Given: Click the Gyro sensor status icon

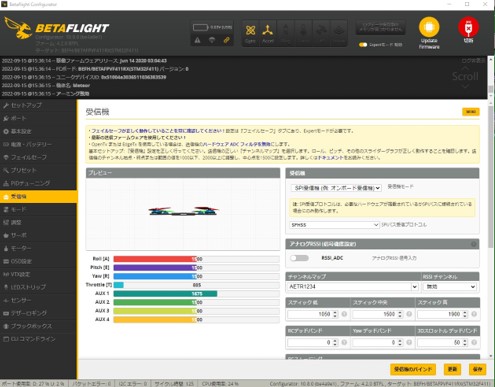Looking at the screenshot, I should tap(250, 31).
